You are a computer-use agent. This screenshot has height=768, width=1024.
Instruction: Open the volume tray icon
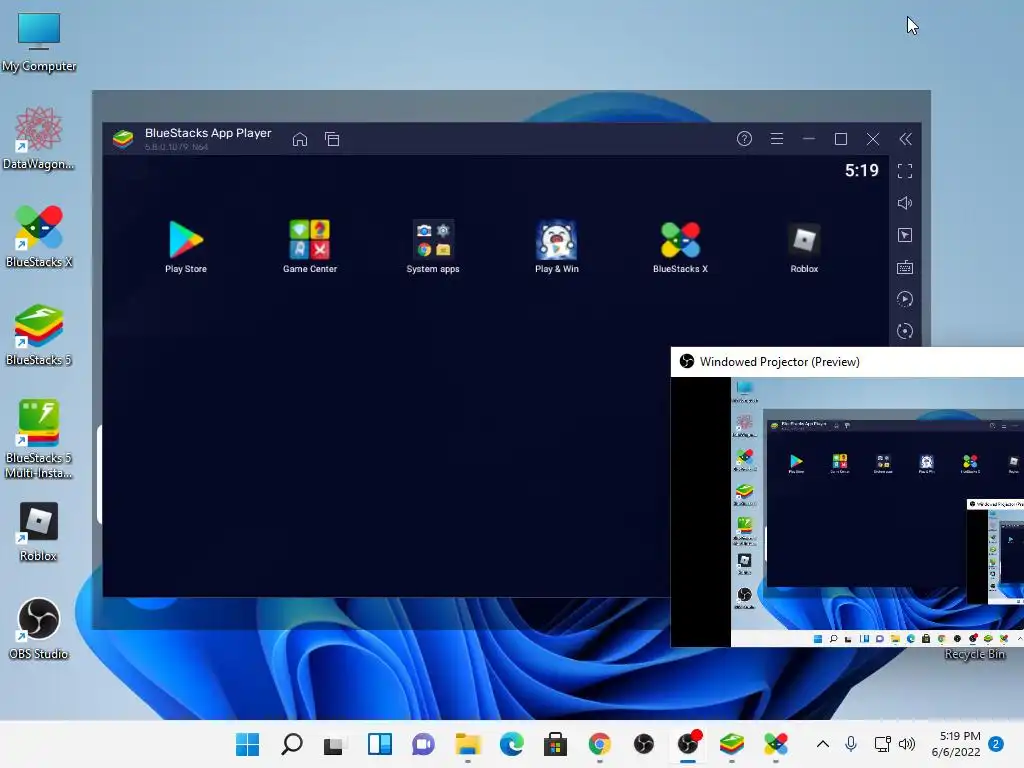pyautogui.click(x=906, y=744)
